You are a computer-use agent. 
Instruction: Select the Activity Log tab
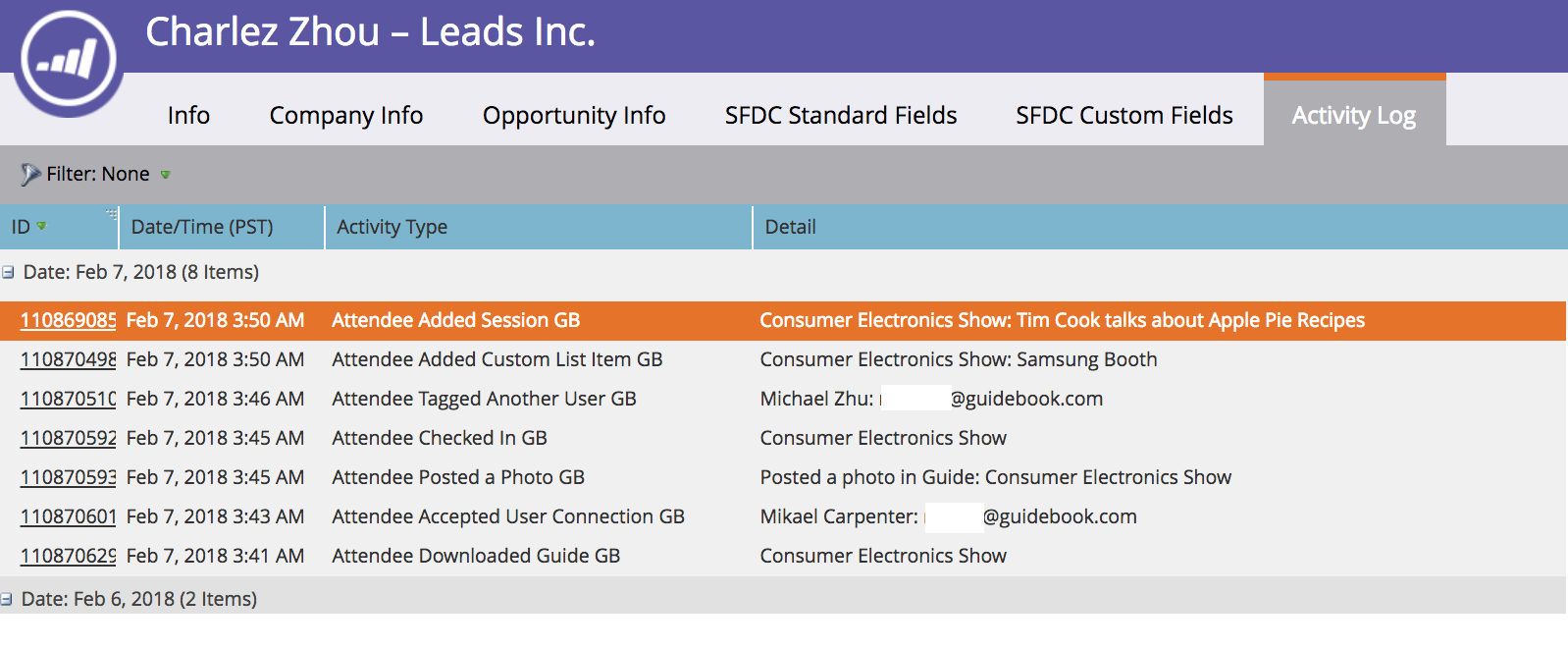(x=1354, y=113)
